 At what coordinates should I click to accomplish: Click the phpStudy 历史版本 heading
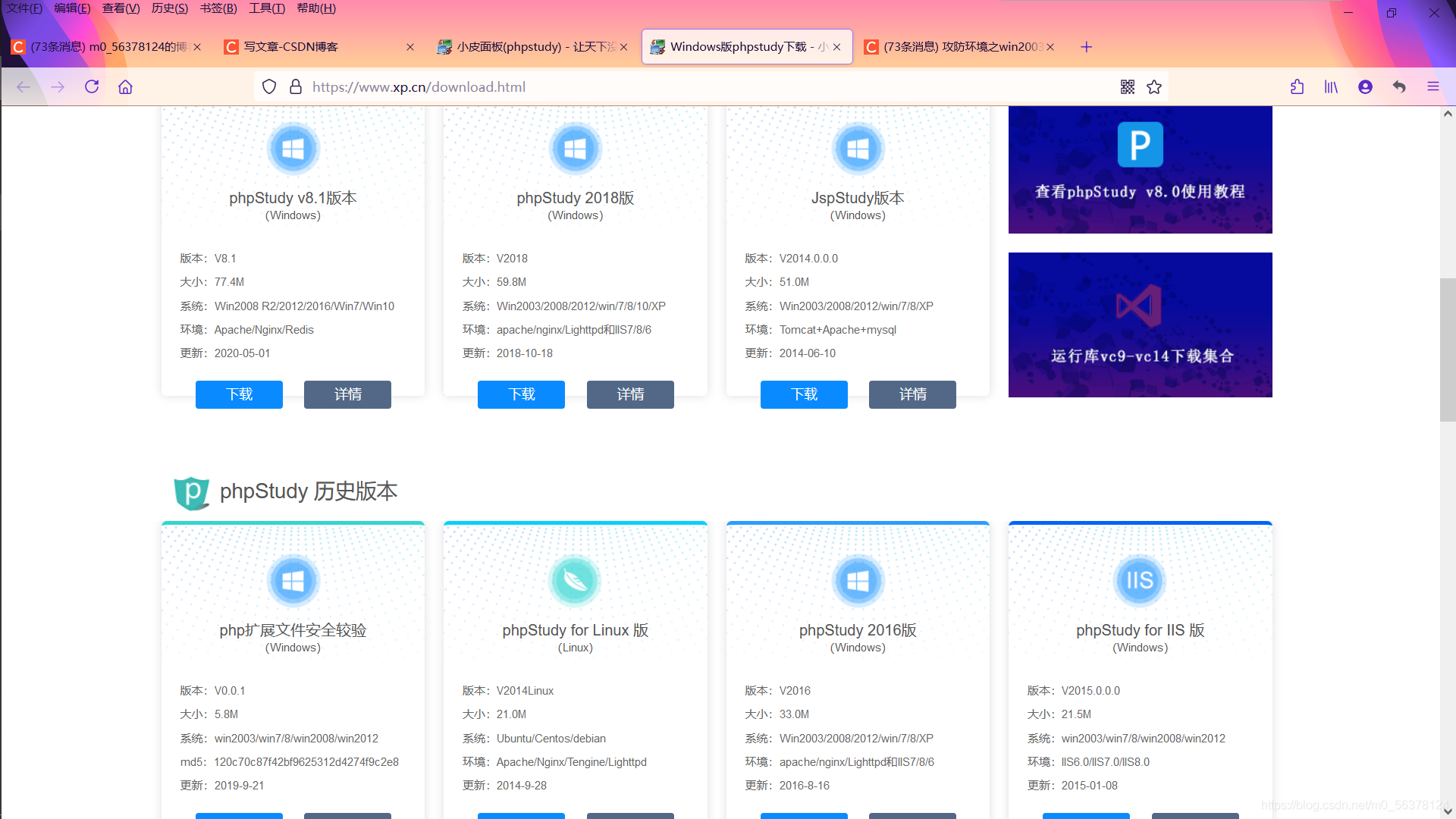click(309, 491)
